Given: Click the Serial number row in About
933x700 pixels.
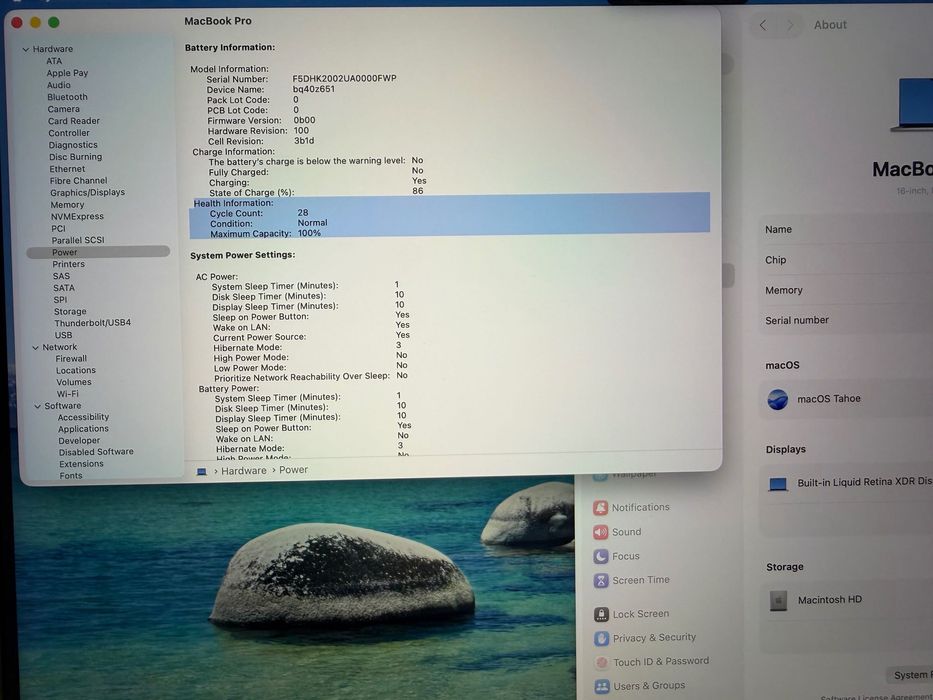Looking at the screenshot, I should [x=846, y=320].
